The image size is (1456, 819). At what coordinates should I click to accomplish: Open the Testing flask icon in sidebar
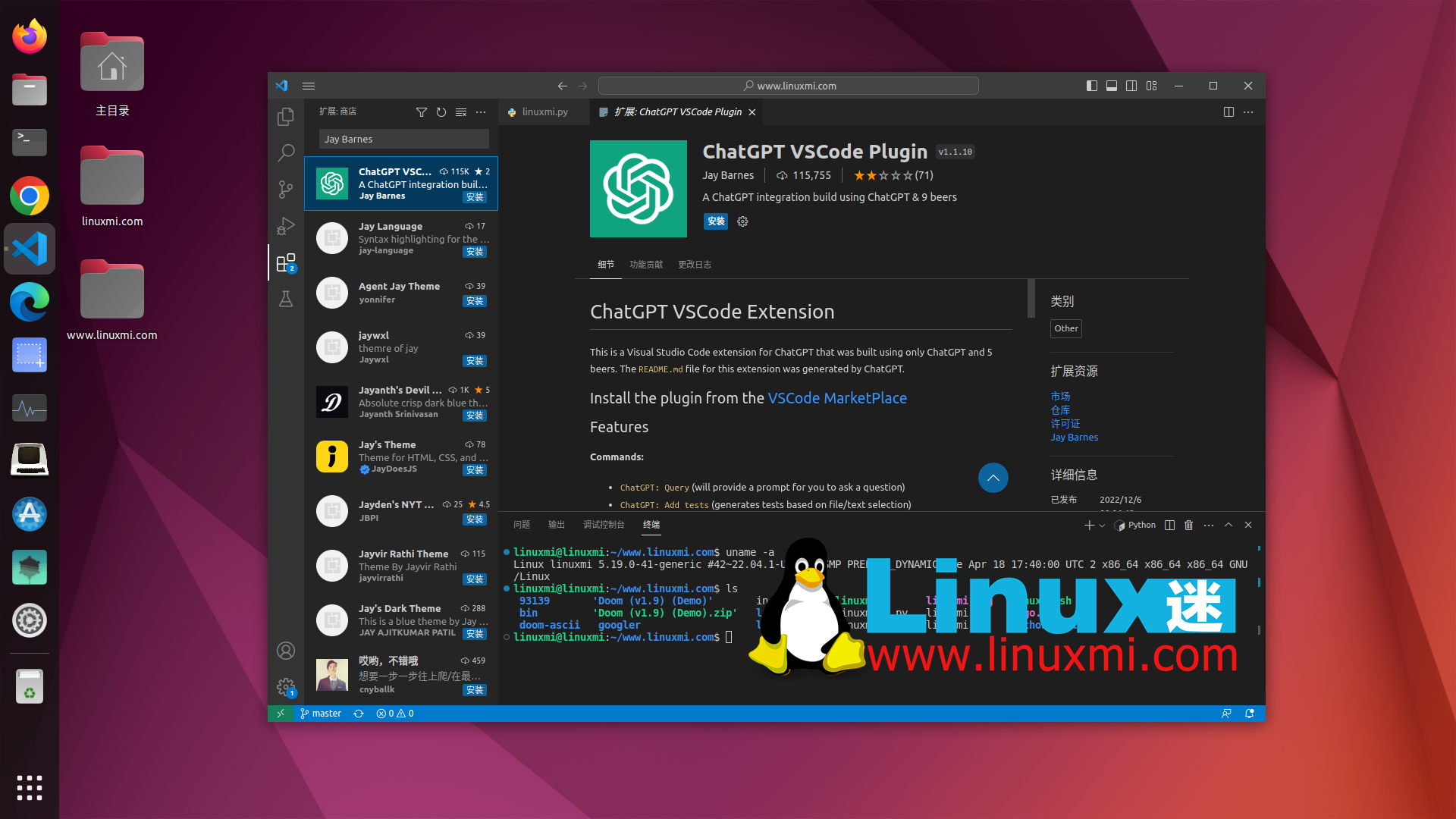tap(286, 299)
